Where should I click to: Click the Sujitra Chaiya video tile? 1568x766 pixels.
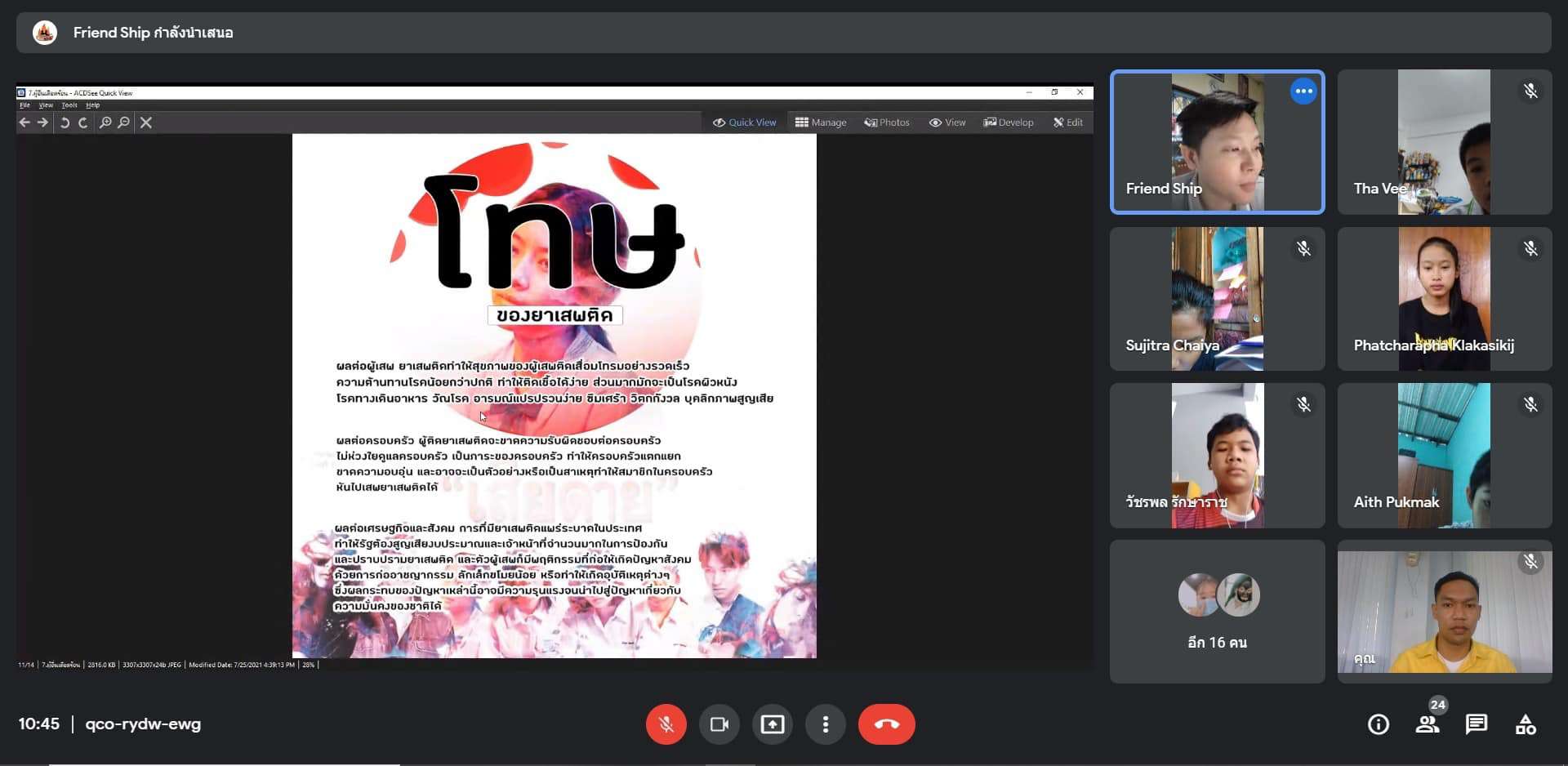pyautogui.click(x=1217, y=299)
